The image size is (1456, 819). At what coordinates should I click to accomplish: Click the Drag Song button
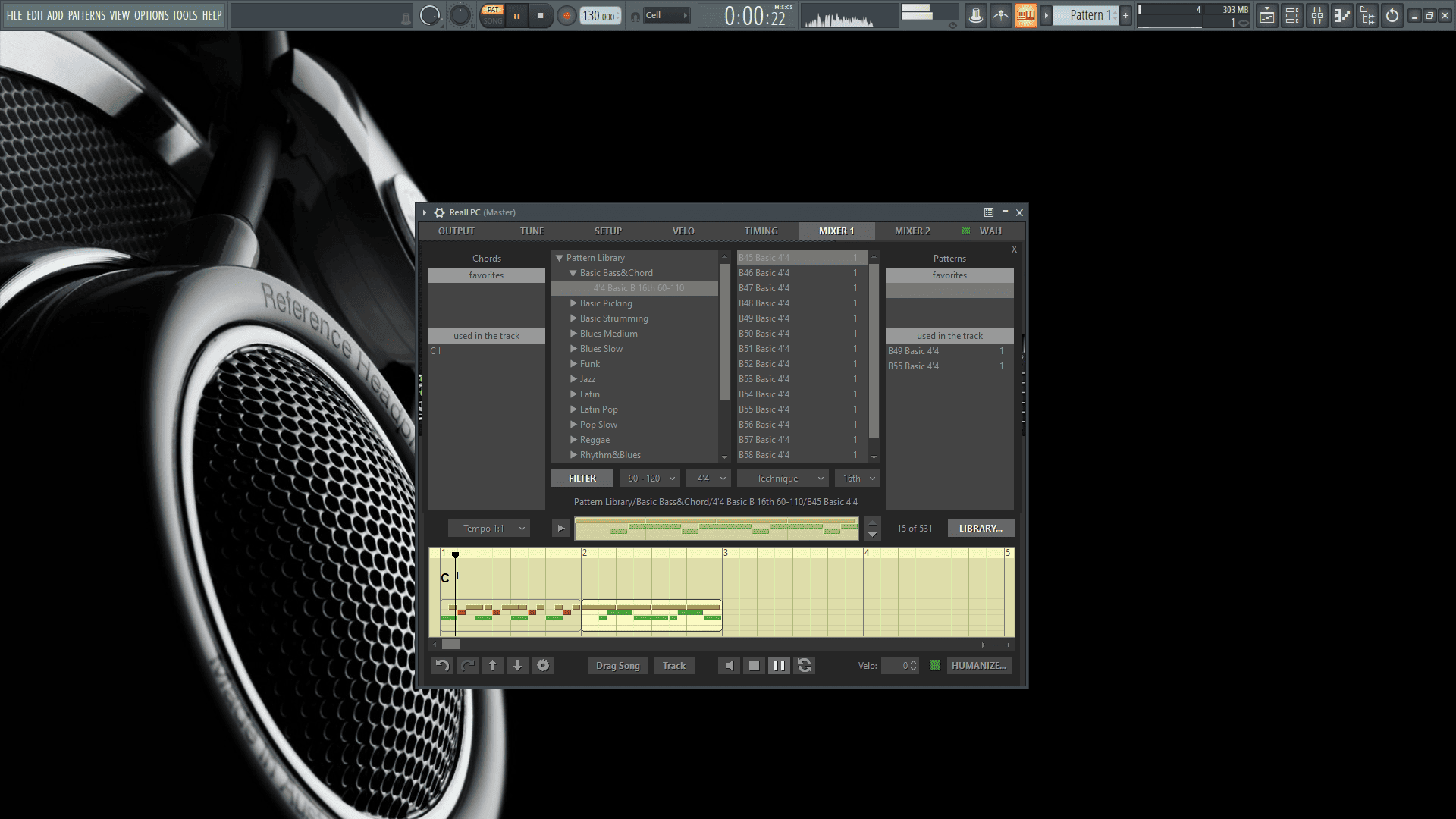pos(617,666)
